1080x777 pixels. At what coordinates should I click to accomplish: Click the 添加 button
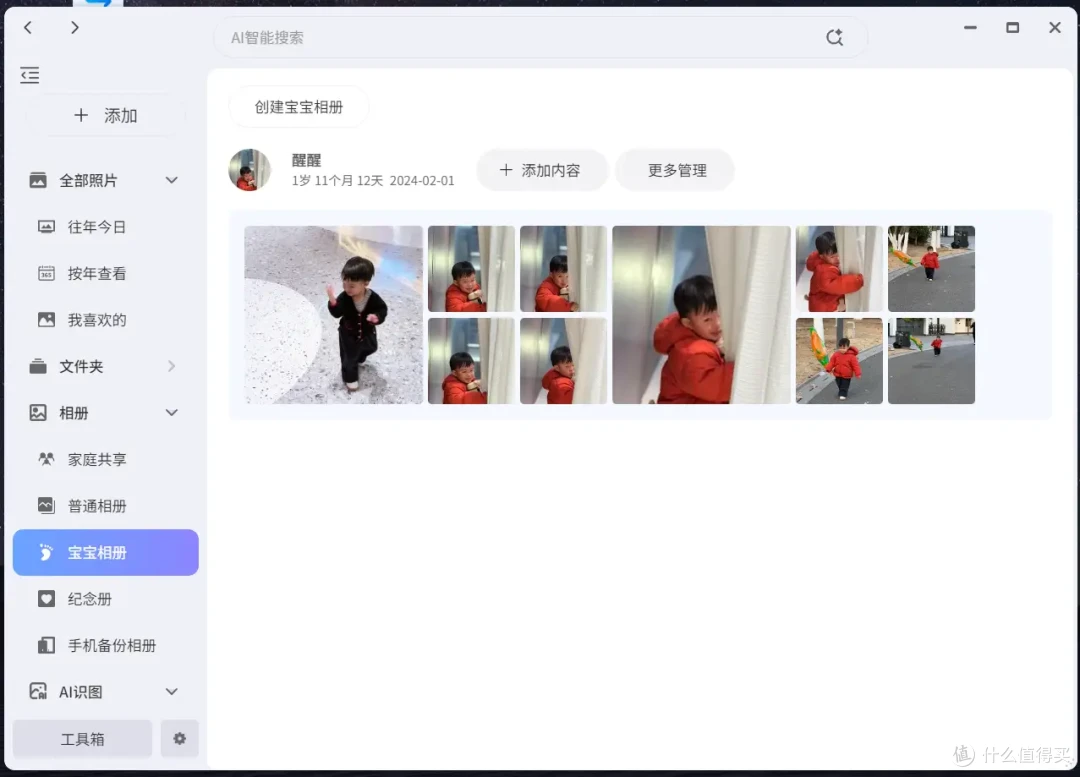(106, 115)
